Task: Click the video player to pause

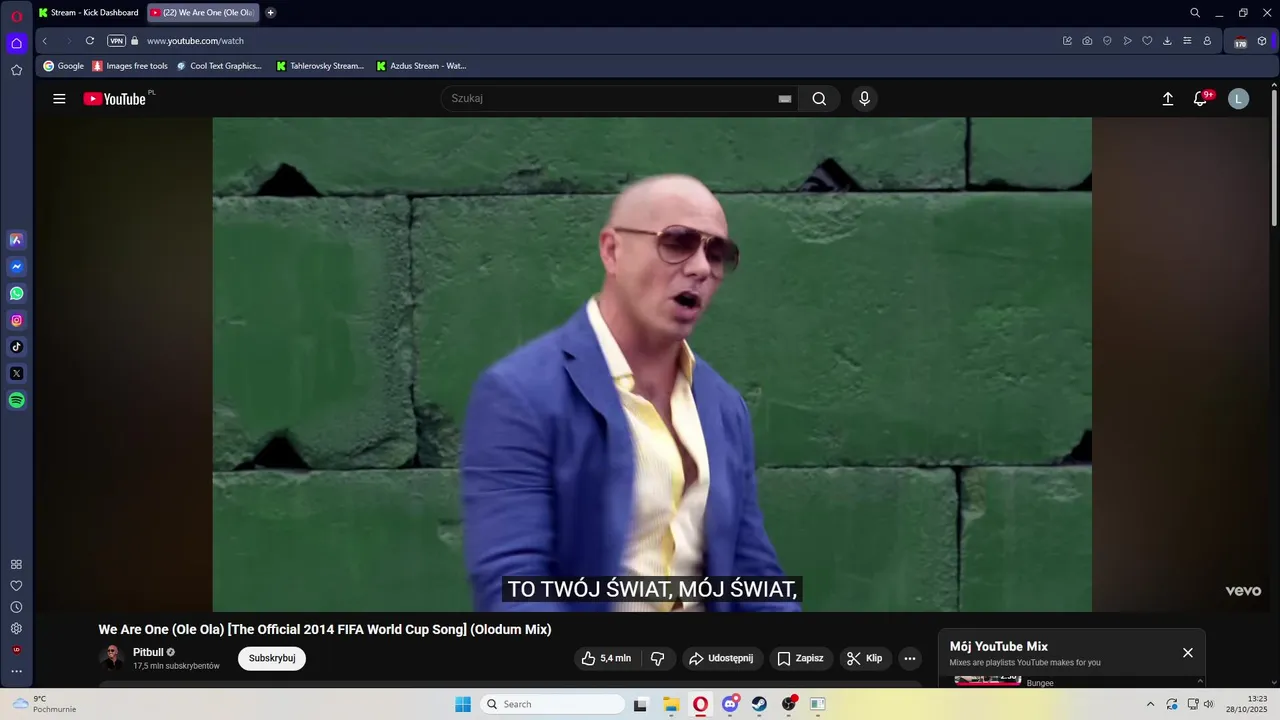Action: 652,364
